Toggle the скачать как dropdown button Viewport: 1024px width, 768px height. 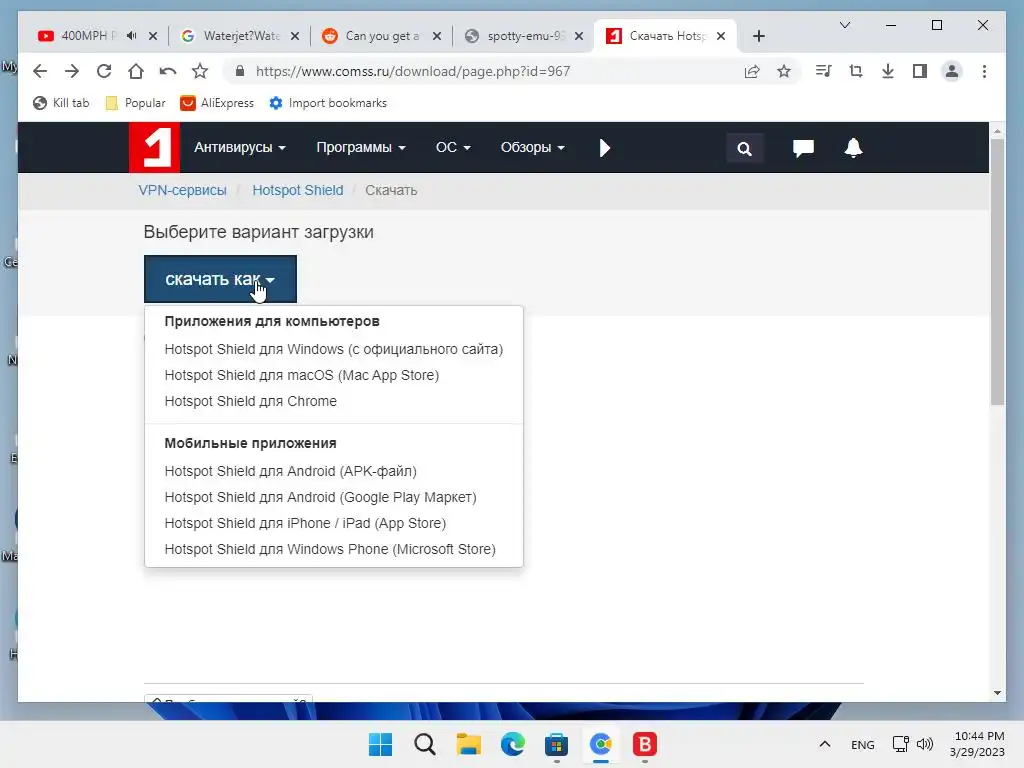point(220,279)
